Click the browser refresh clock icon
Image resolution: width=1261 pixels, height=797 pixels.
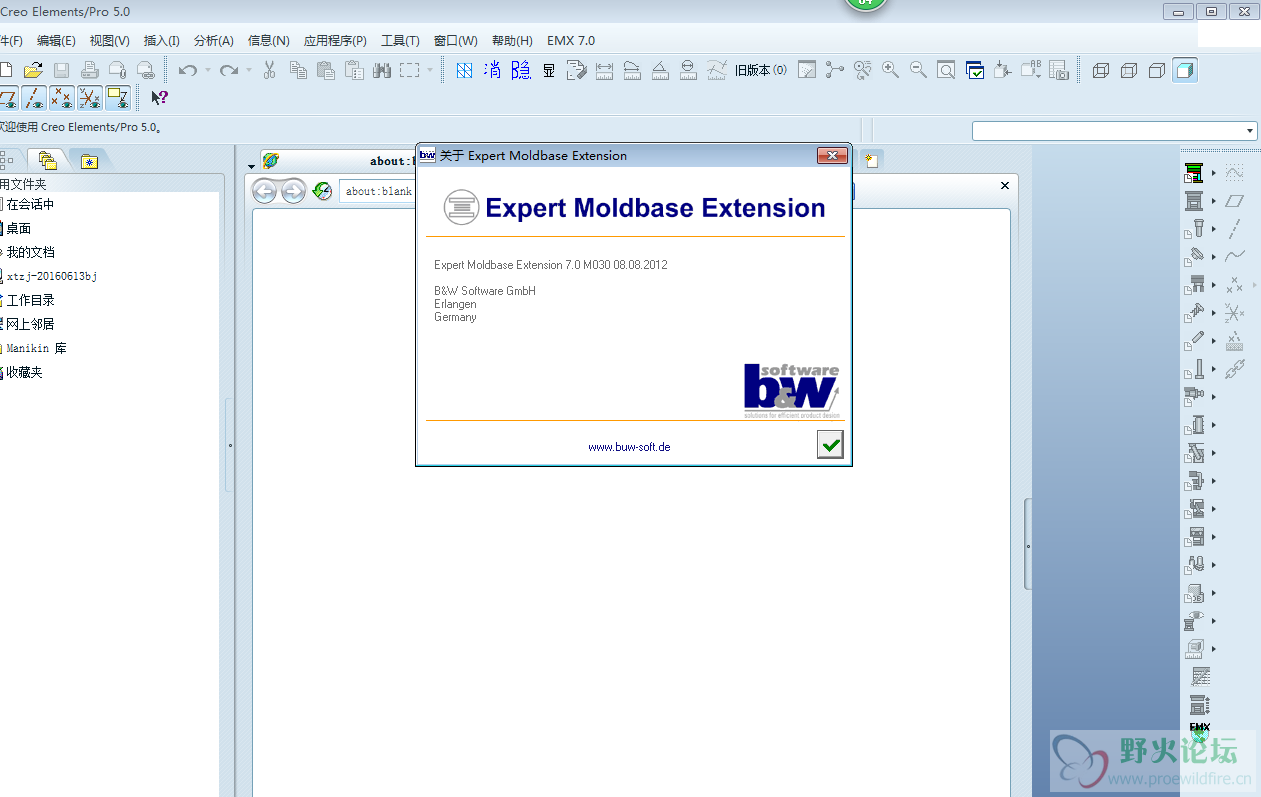click(322, 191)
